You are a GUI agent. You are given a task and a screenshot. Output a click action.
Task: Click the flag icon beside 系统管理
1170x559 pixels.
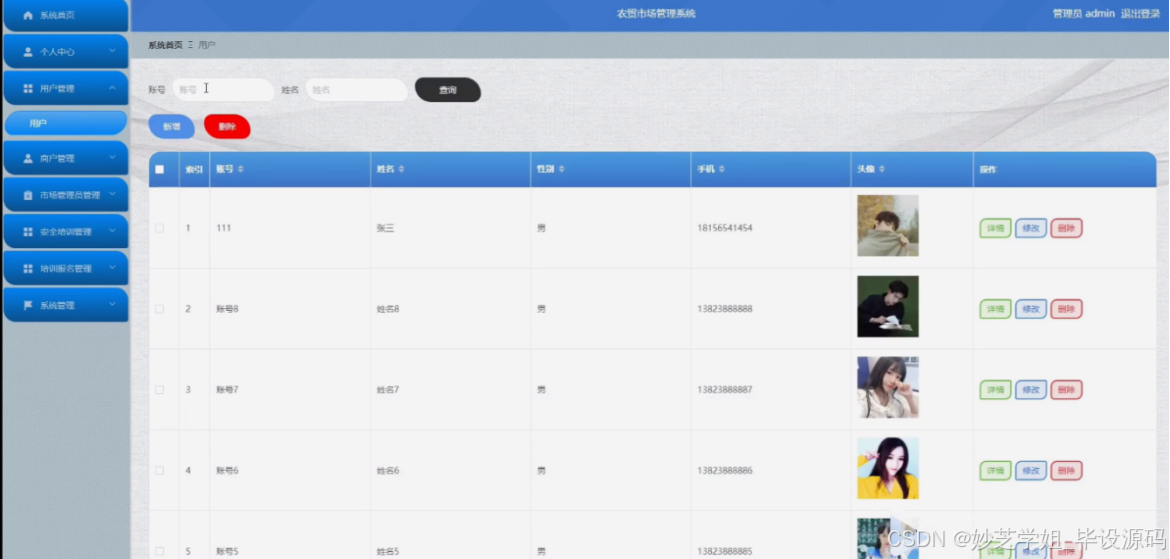[x=28, y=305]
